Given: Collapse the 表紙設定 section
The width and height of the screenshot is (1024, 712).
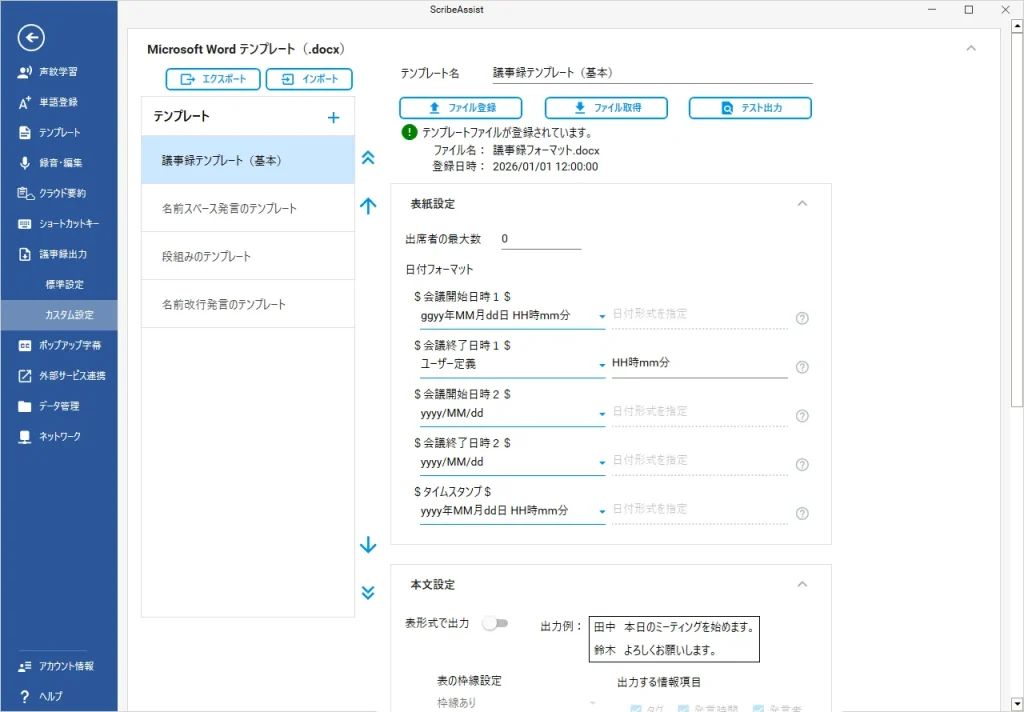Looking at the screenshot, I should tap(801, 204).
